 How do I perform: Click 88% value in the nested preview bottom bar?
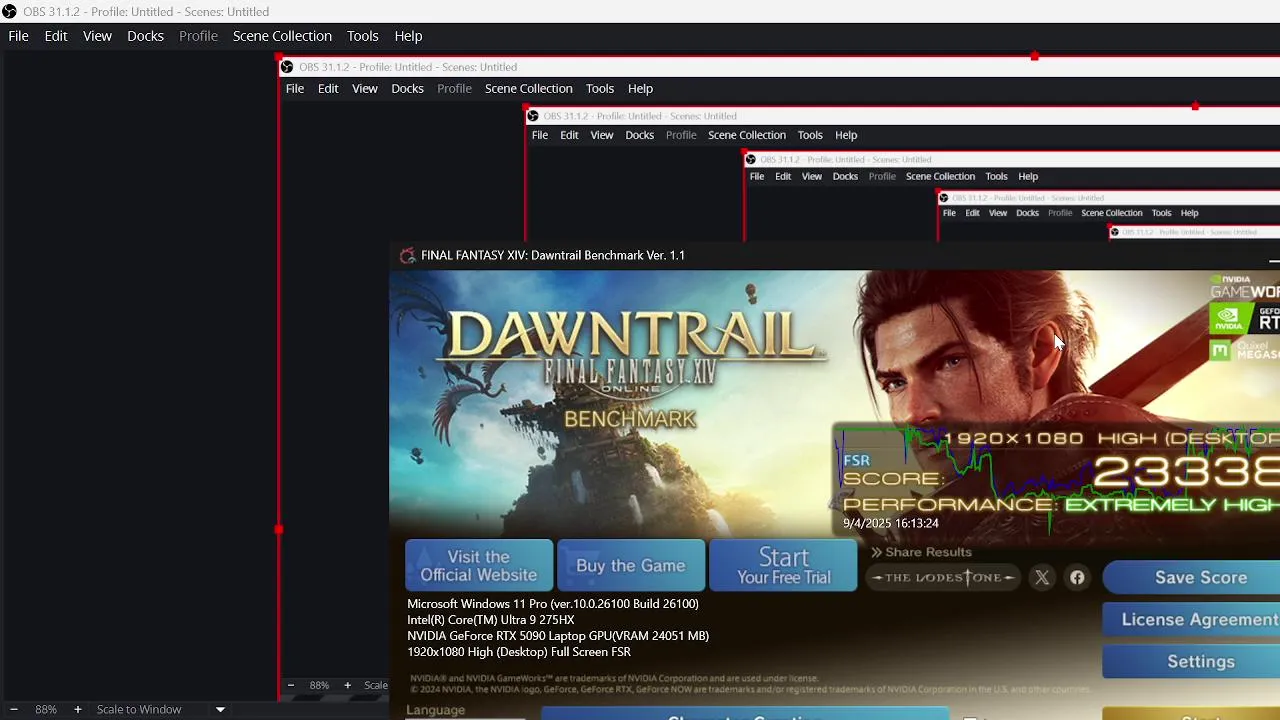coord(319,685)
